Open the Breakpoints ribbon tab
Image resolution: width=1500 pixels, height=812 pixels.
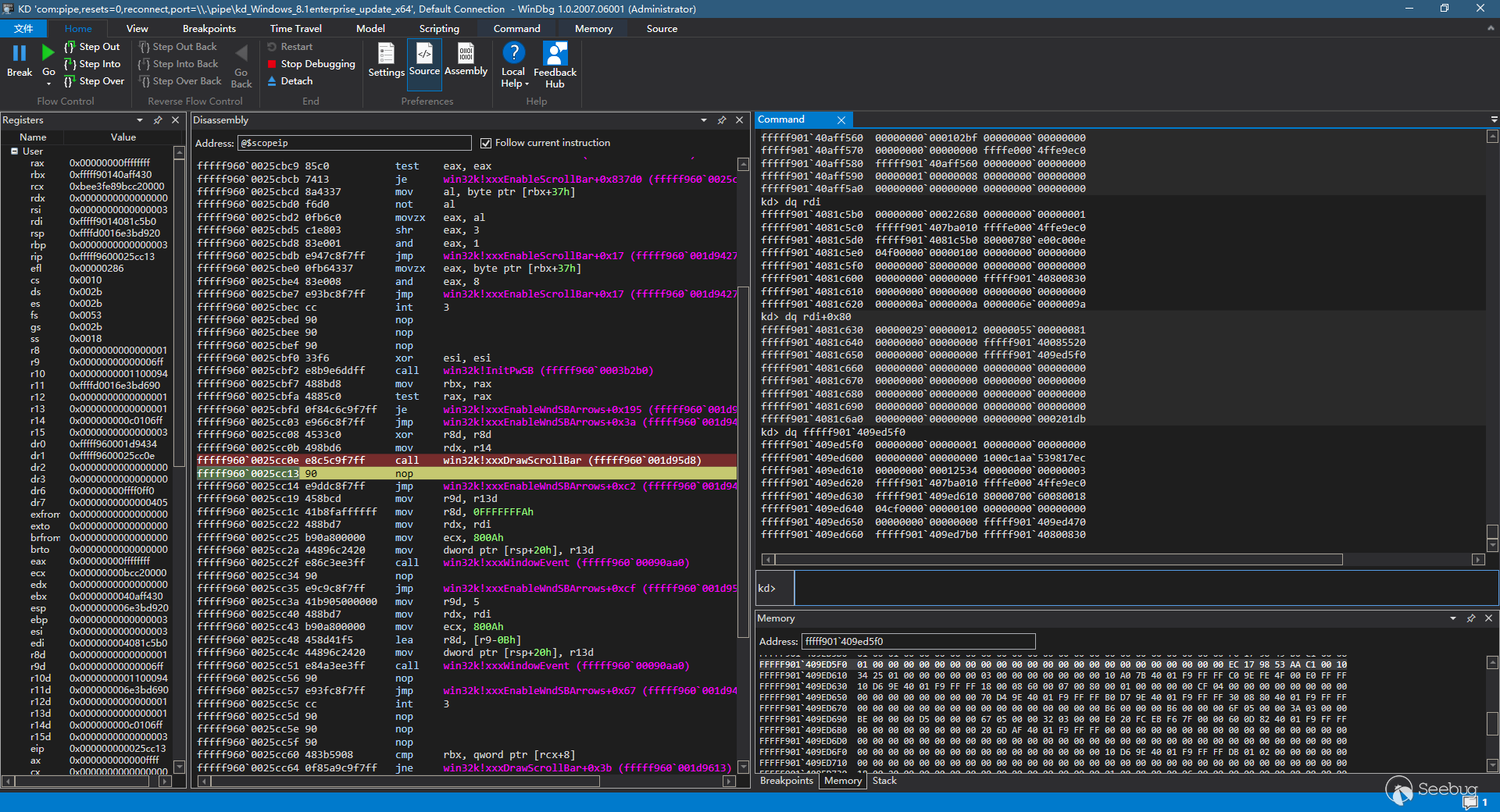click(209, 29)
